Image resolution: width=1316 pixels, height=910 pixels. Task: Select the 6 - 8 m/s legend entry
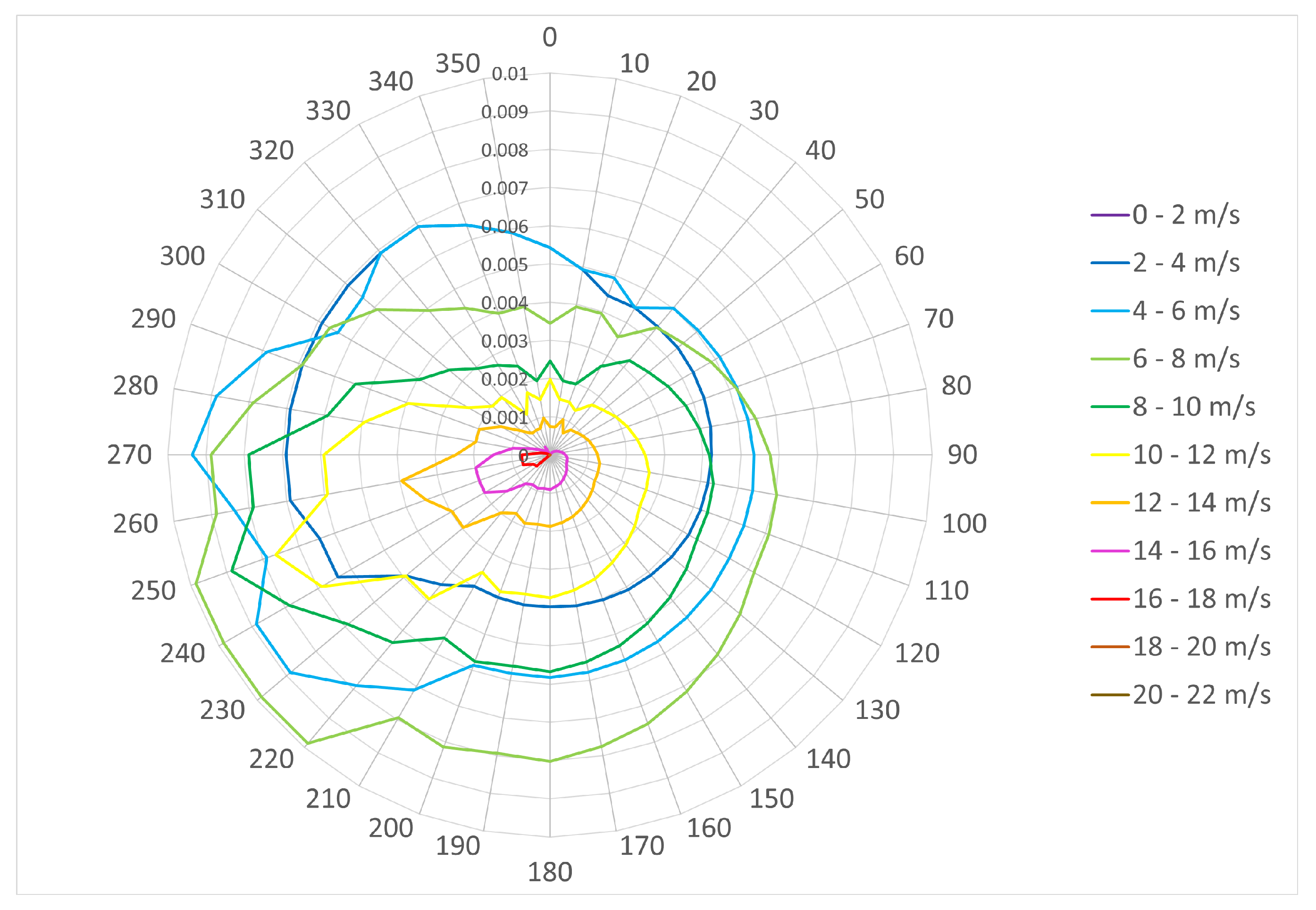pyautogui.click(x=1185, y=359)
